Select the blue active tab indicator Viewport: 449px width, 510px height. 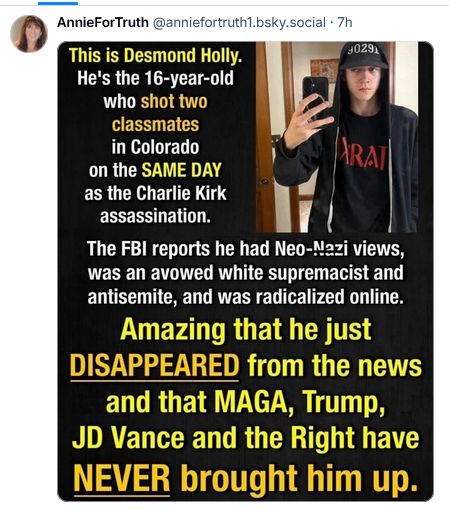(58, 3)
